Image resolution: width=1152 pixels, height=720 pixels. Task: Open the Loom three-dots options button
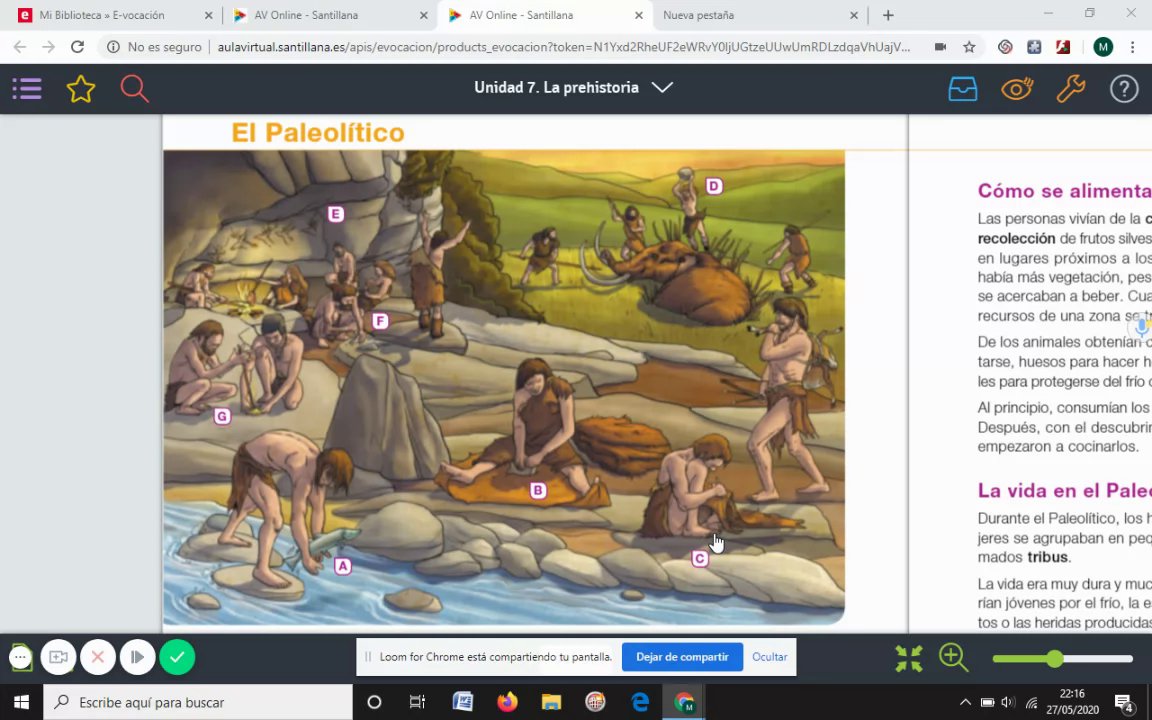[21, 658]
